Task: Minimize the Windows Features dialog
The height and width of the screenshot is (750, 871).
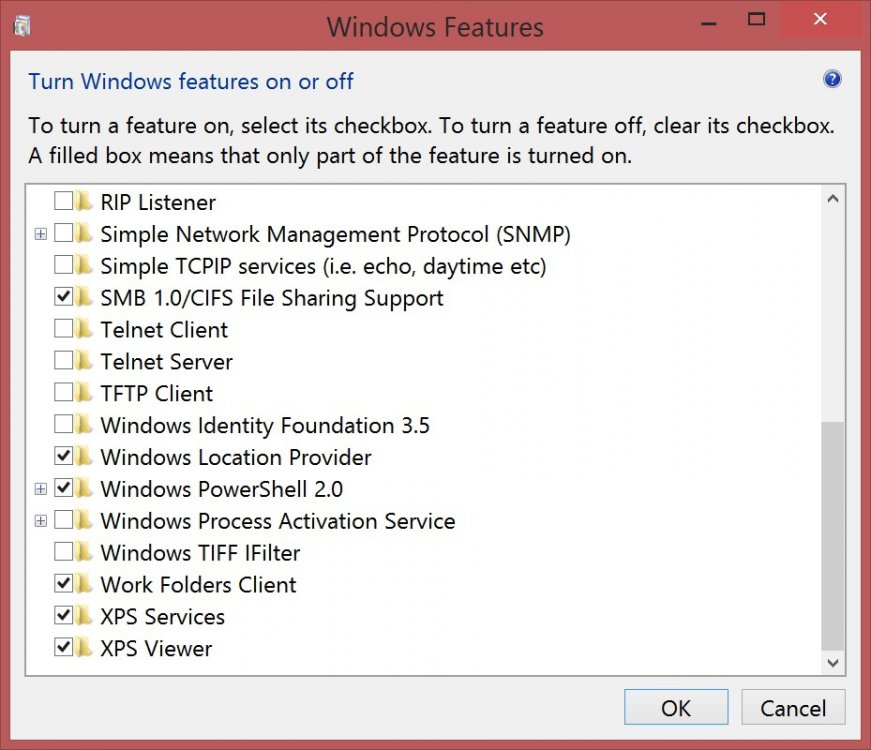Action: point(708,21)
